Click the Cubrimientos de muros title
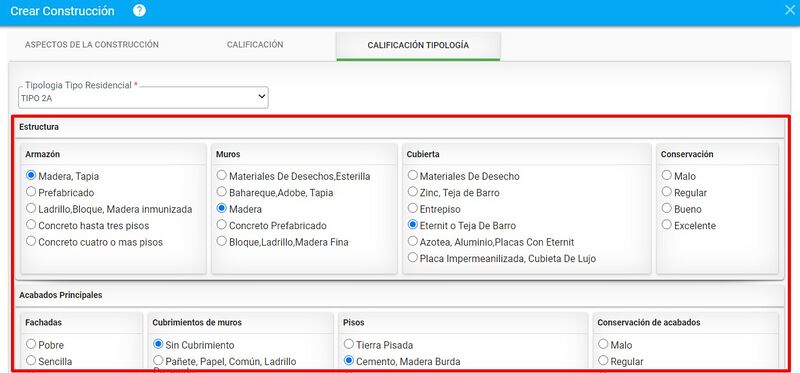This screenshot has width=800, height=373. click(197, 322)
